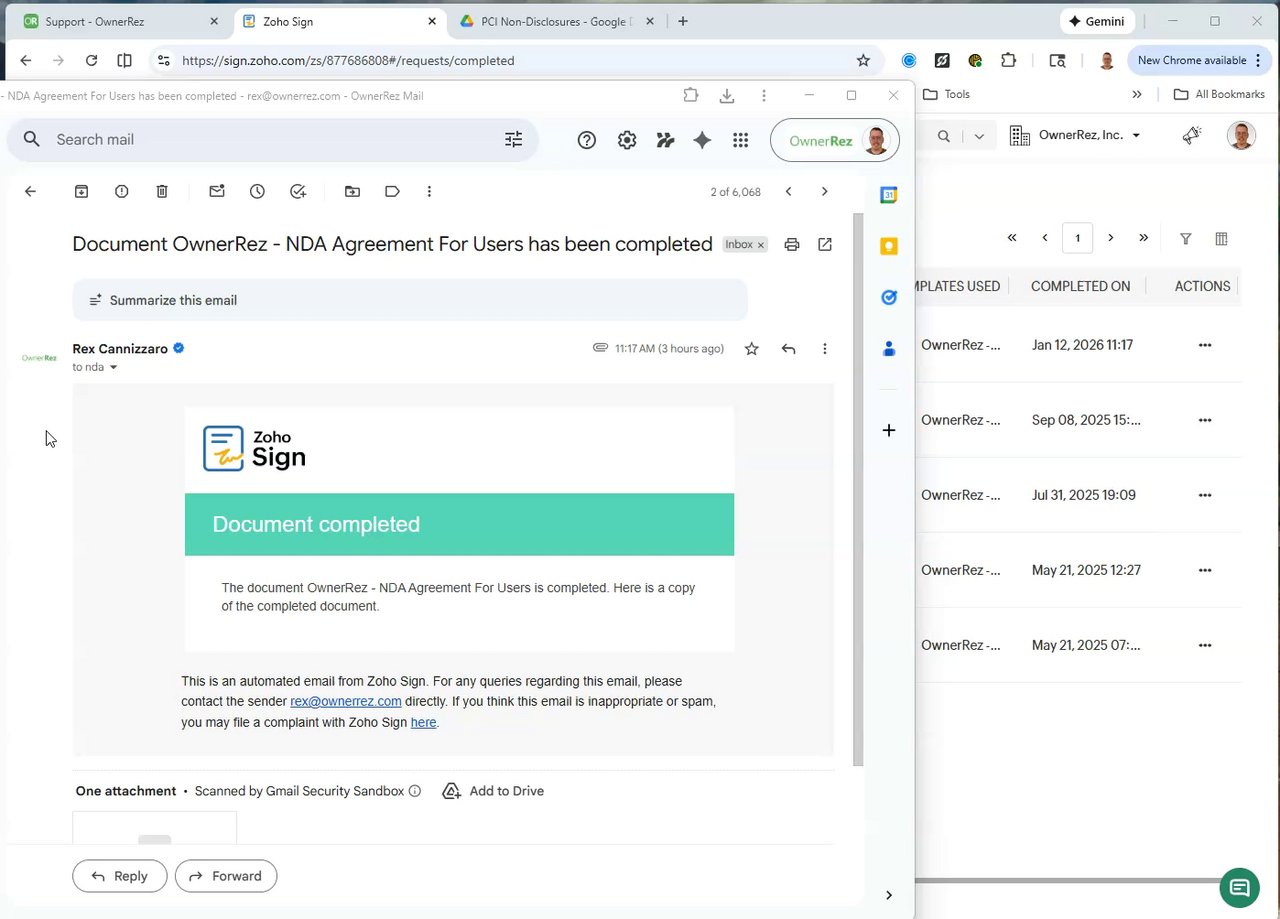Go to newer email
This screenshot has width=1280, height=919.
coord(788,191)
